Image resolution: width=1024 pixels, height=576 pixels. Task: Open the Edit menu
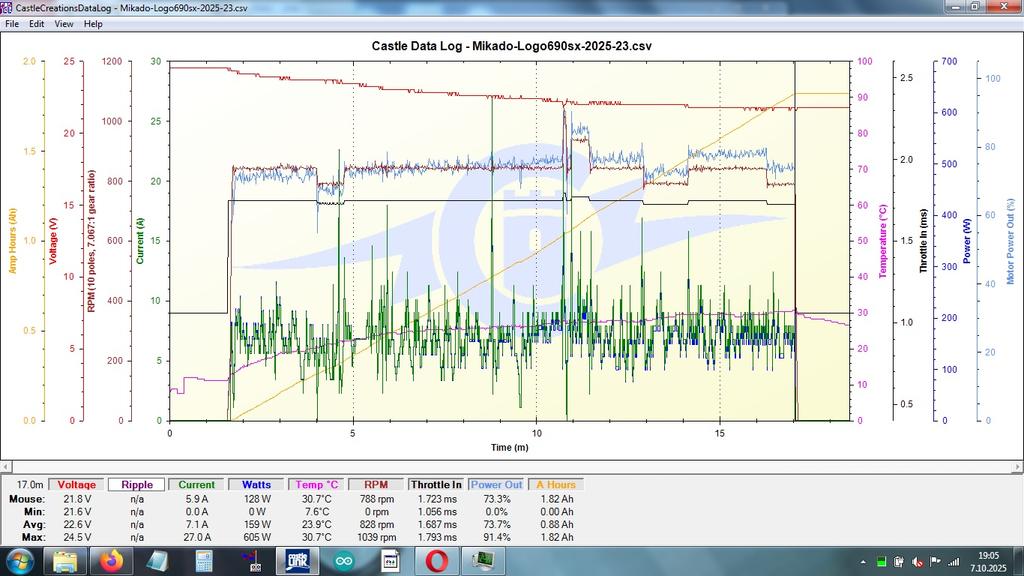36,23
